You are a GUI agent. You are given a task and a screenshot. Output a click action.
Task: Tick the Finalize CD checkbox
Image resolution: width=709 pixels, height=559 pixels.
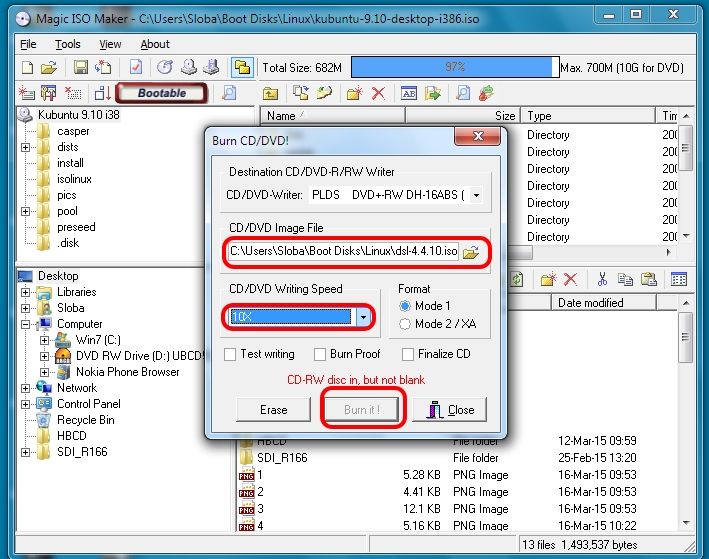point(407,354)
